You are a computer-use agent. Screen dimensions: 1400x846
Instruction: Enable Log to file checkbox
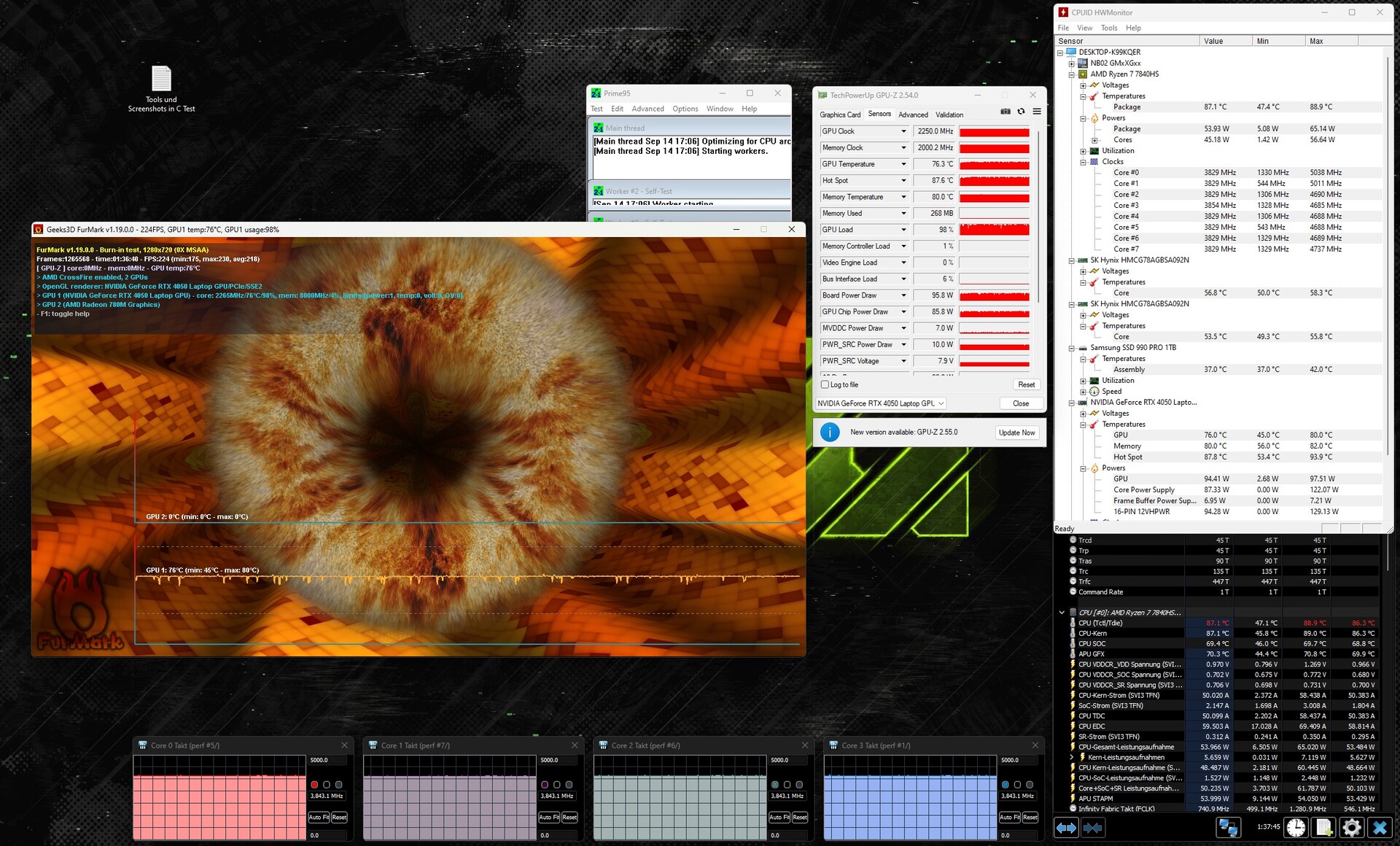pos(825,384)
